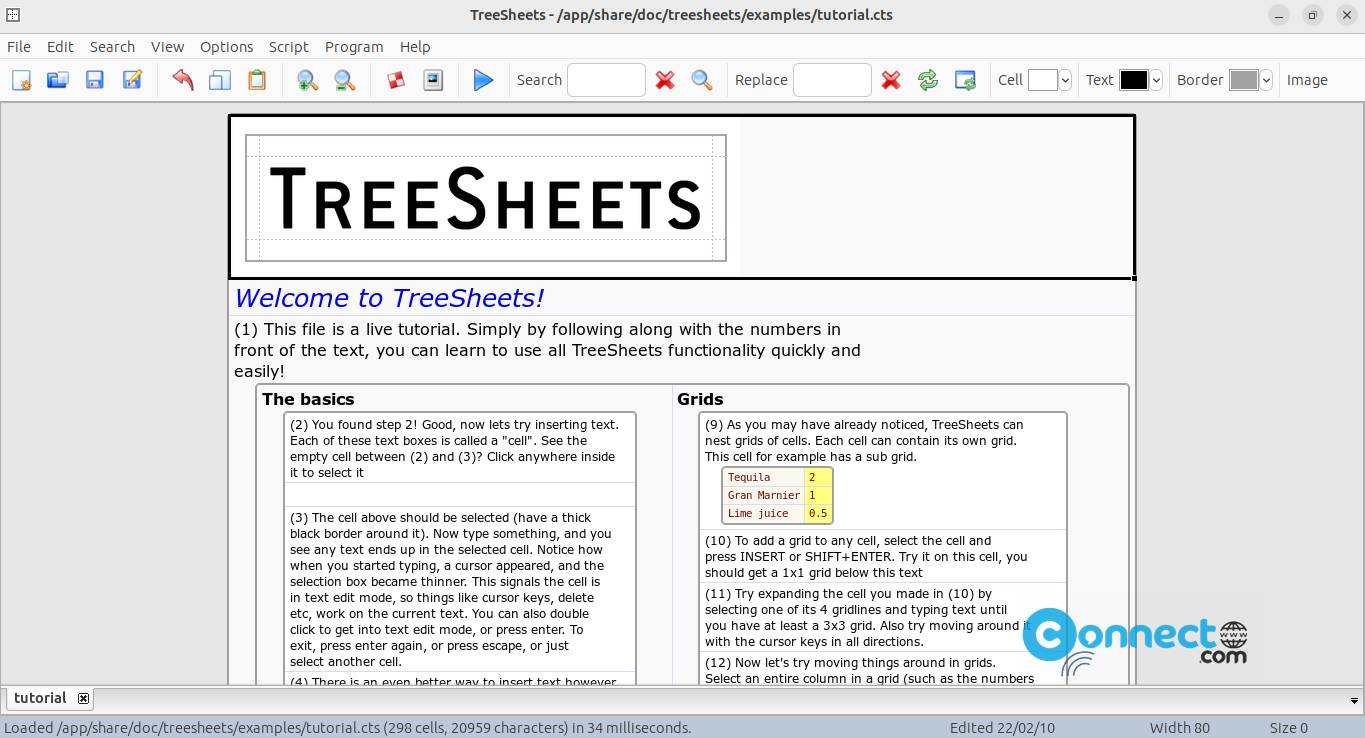This screenshot has width=1365, height=738.
Task: Click the step (9) nested grids text
Action: [x=864, y=440]
